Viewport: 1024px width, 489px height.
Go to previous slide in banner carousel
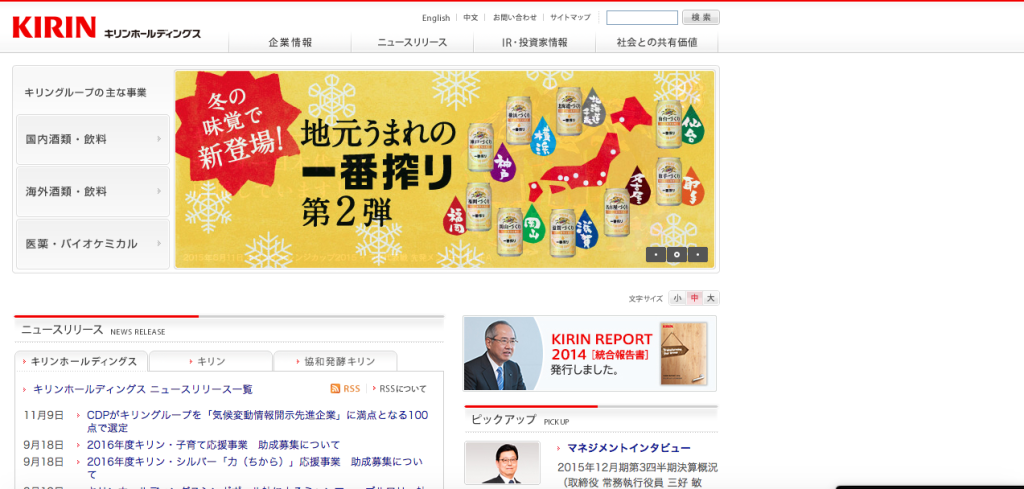[x=655, y=254]
